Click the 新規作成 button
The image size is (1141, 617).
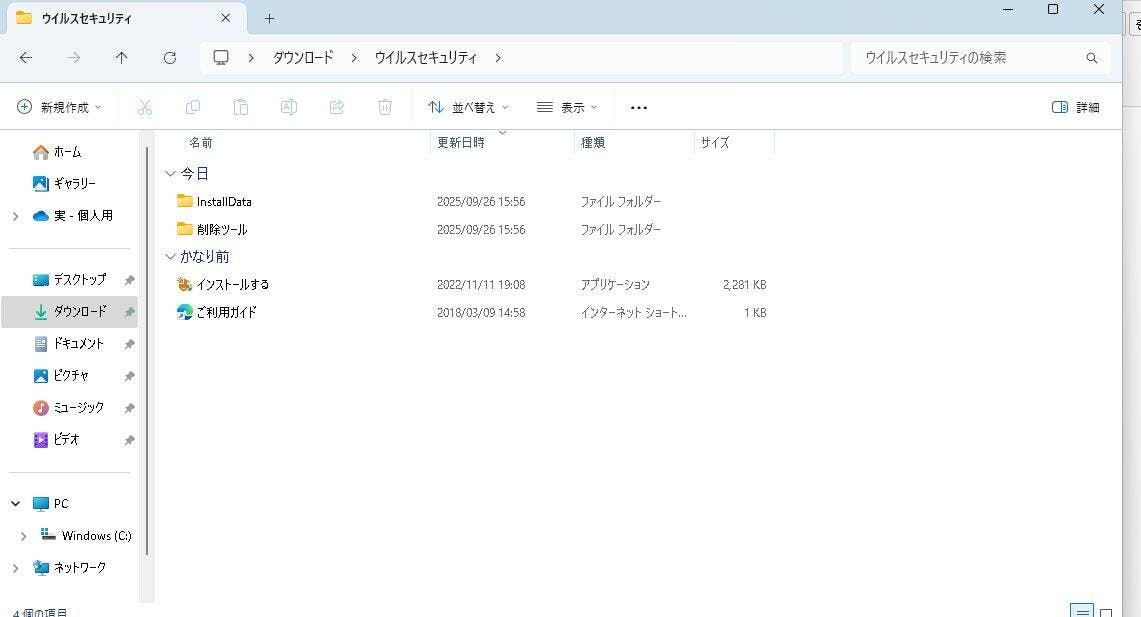point(60,107)
